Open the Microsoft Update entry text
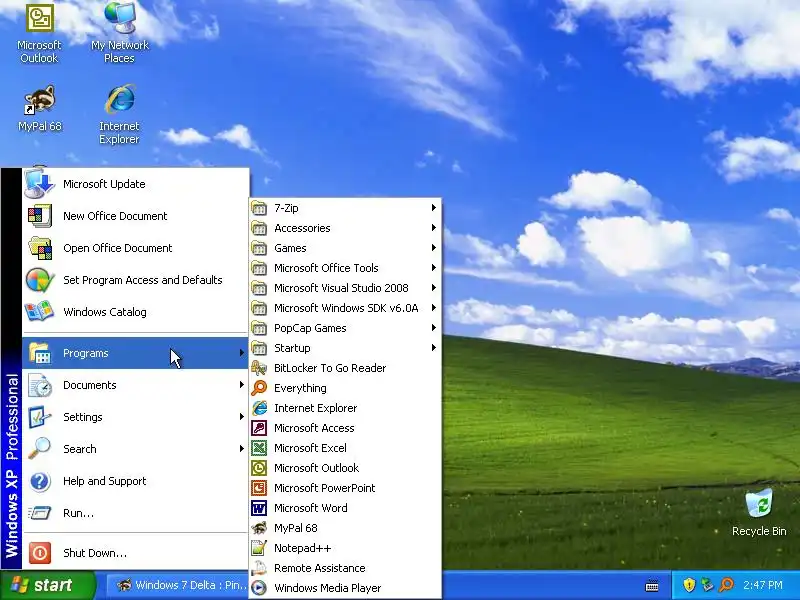800x600 pixels. click(x=104, y=184)
